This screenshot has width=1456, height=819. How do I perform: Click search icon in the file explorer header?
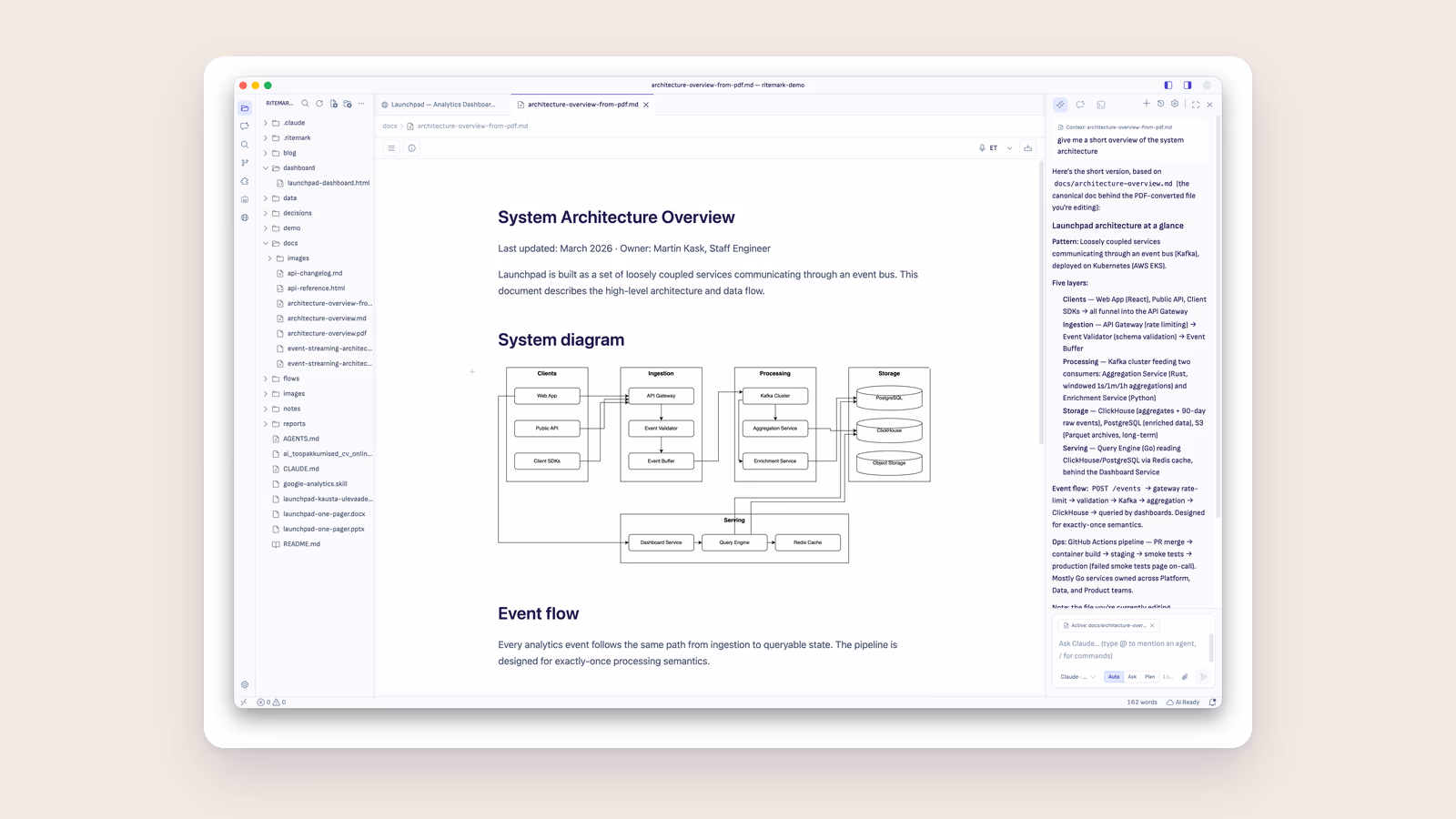306,104
